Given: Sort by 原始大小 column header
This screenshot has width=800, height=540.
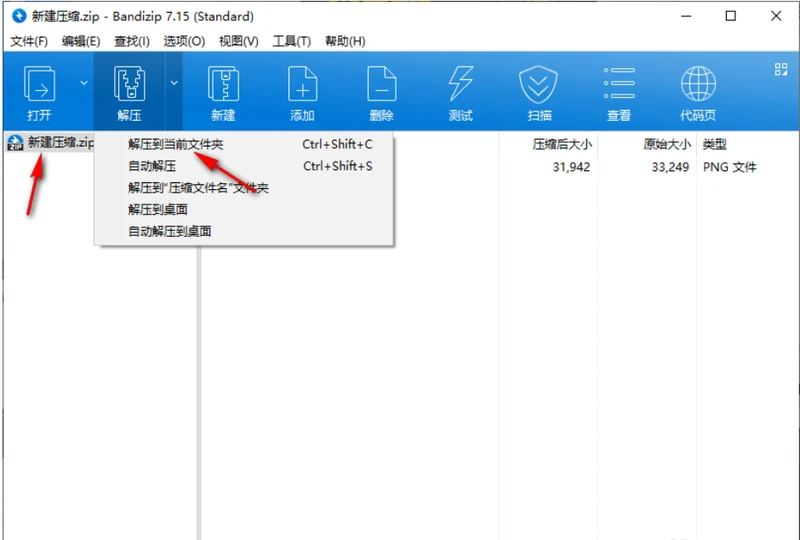Looking at the screenshot, I should 667,144.
